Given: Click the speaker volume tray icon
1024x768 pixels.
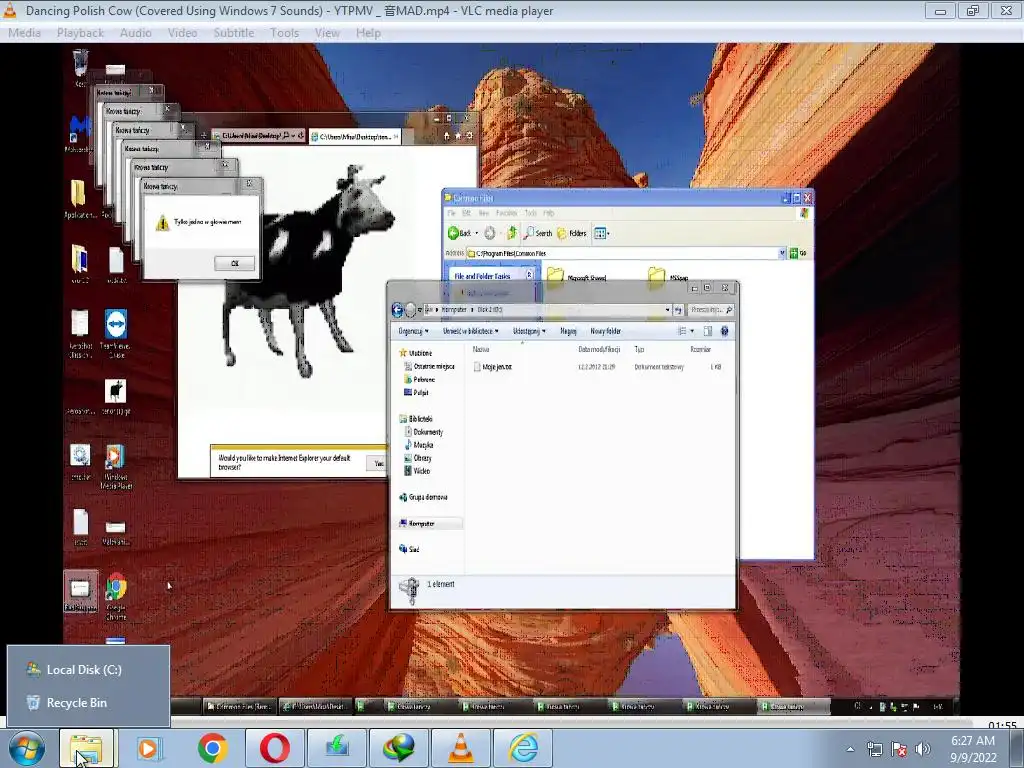Looking at the screenshot, I should pyautogui.click(x=923, y=750).
